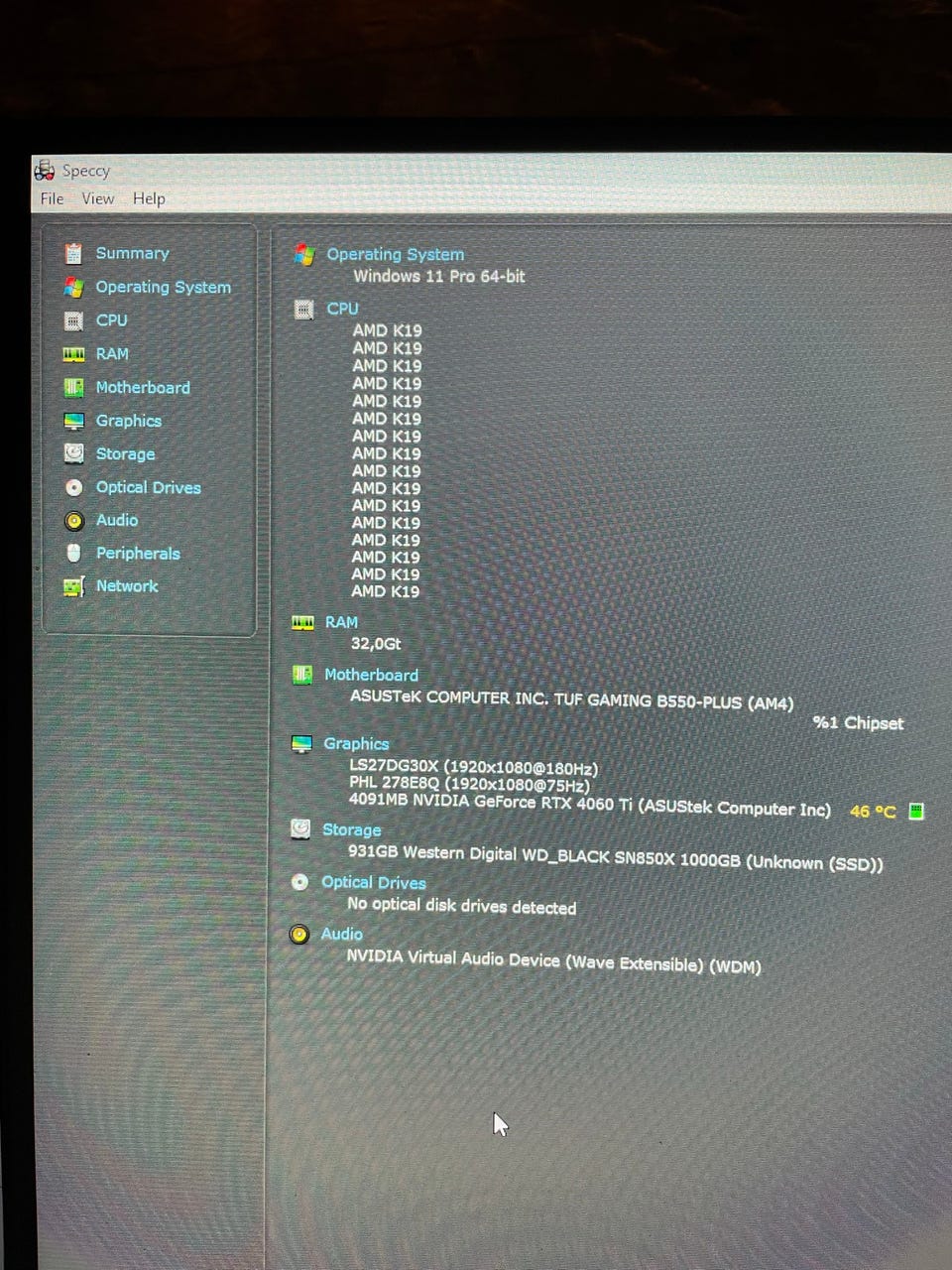Viewport: 952px width, 1270px height.
Task: Click the Optical Drives disc icon in sidebar
Action: pos(73,487)
